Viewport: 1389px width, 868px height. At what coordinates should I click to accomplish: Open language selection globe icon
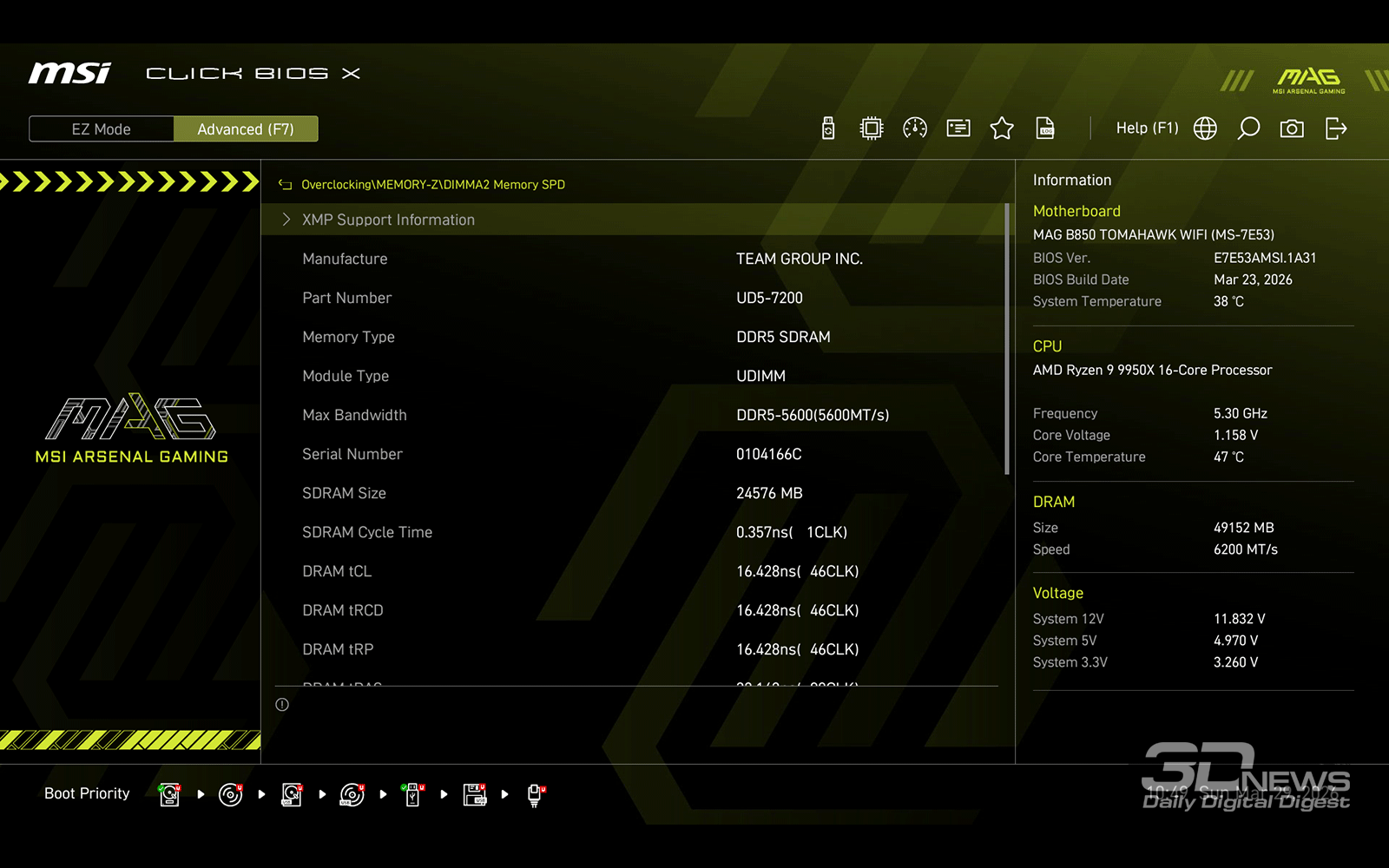1205,128
